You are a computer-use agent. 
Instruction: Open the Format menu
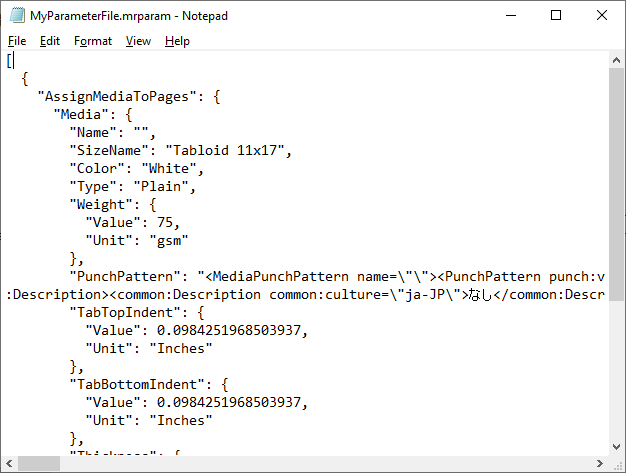(x=93, y=41)
